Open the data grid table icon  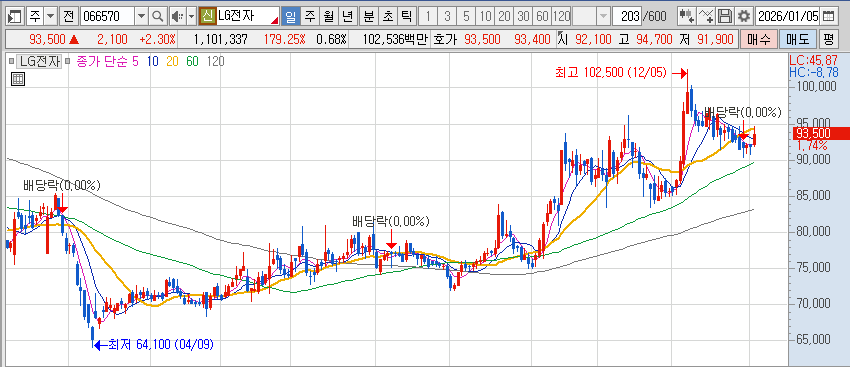pyautogui.click(x=17, y=80)
